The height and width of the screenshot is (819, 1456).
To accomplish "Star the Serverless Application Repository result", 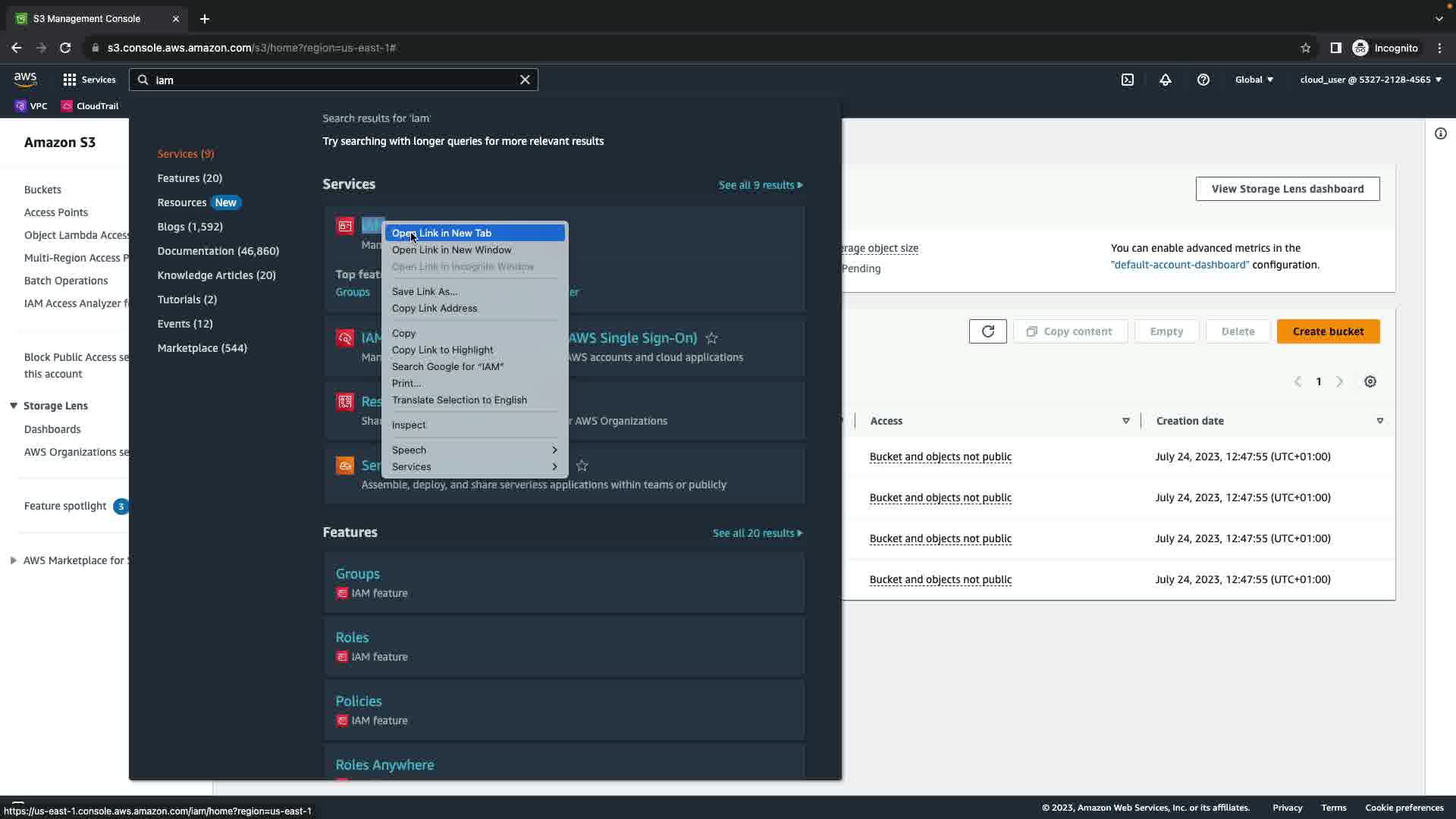I will [582, 466].
